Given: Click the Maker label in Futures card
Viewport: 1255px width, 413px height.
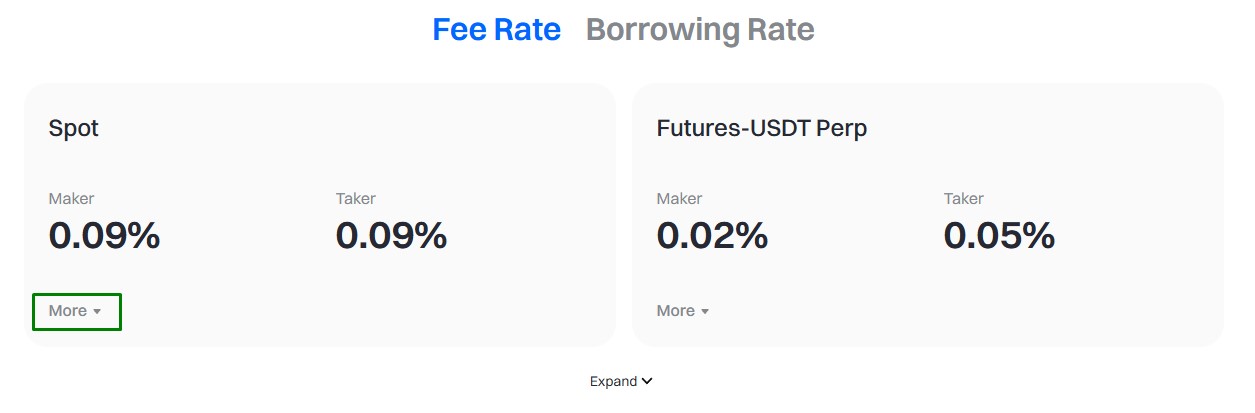Looking at the screenshot, I should point(679,199).
